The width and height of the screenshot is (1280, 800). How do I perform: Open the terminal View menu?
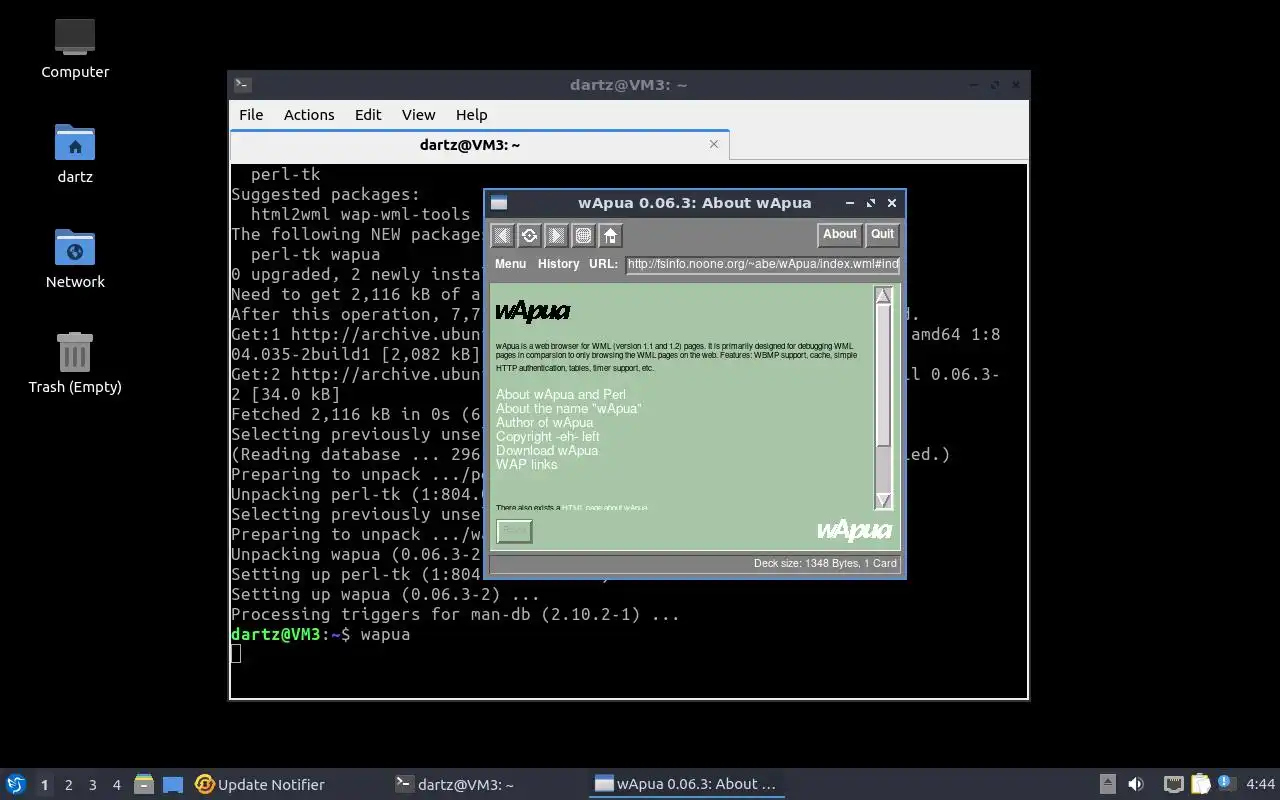(x=418, y=114)
